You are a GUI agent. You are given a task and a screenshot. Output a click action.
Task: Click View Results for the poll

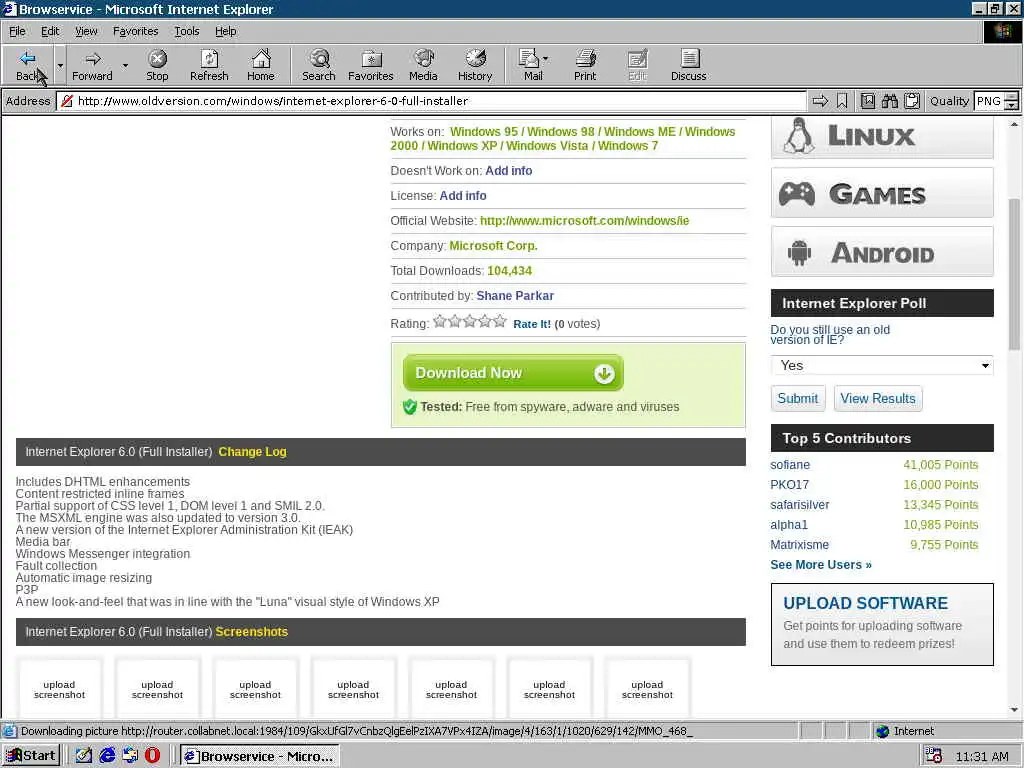[878, 398]
